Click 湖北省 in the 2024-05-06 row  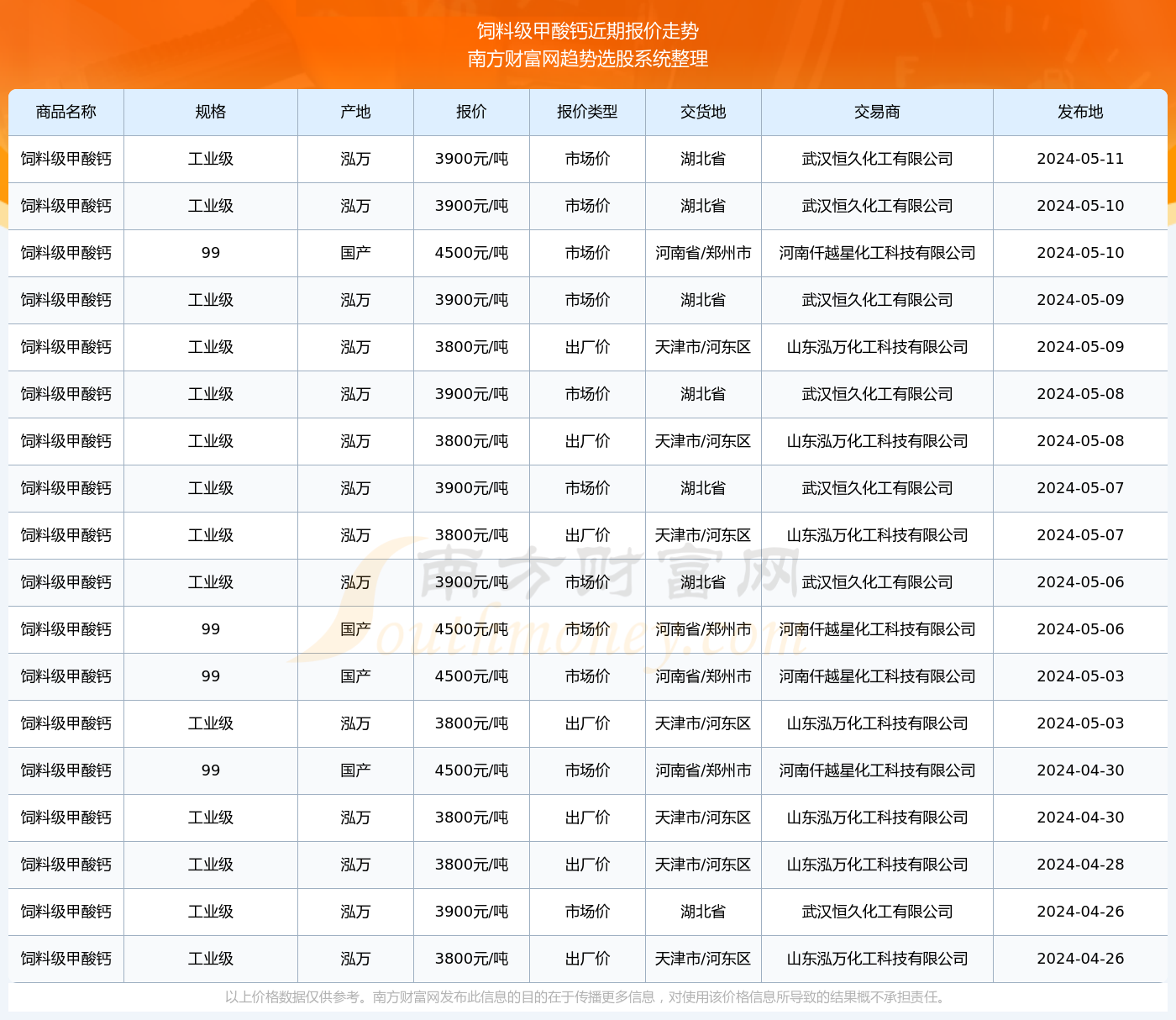click(703, 582)
